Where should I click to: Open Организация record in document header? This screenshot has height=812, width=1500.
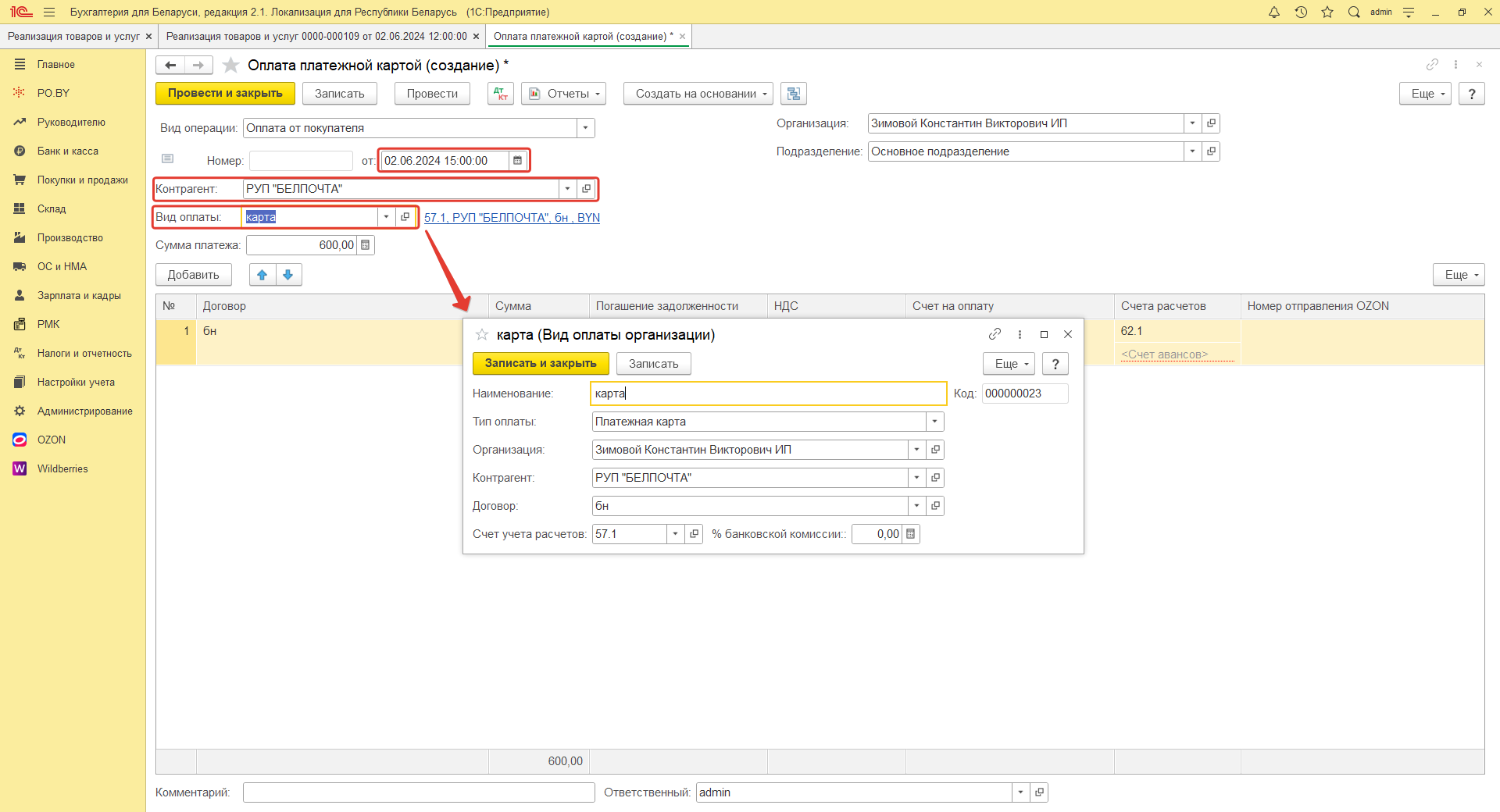[1211, 123]
